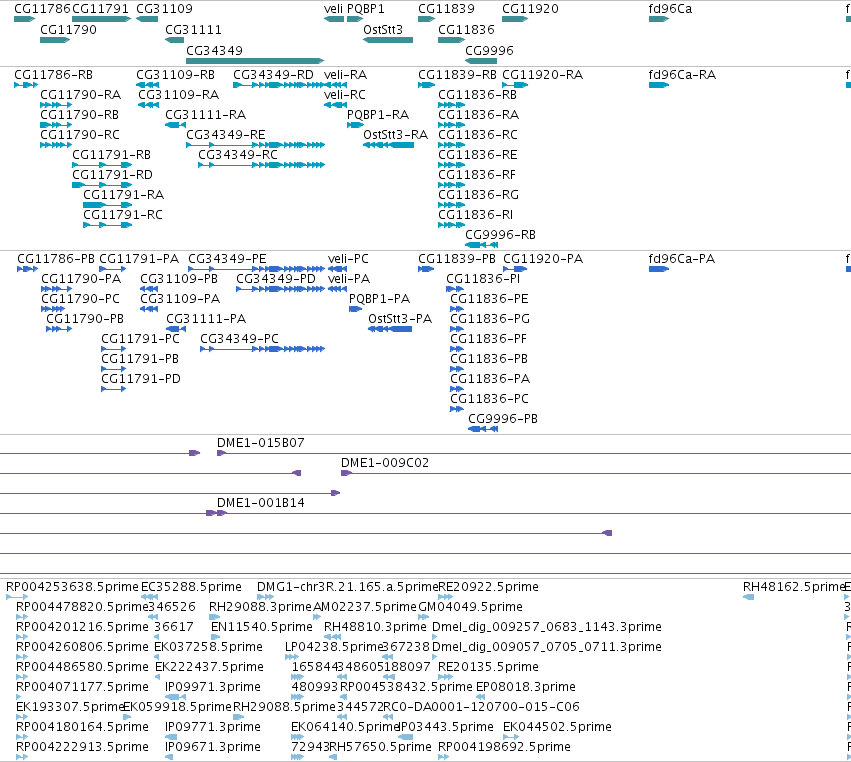Click protein fd96Ca-PA

682,259
